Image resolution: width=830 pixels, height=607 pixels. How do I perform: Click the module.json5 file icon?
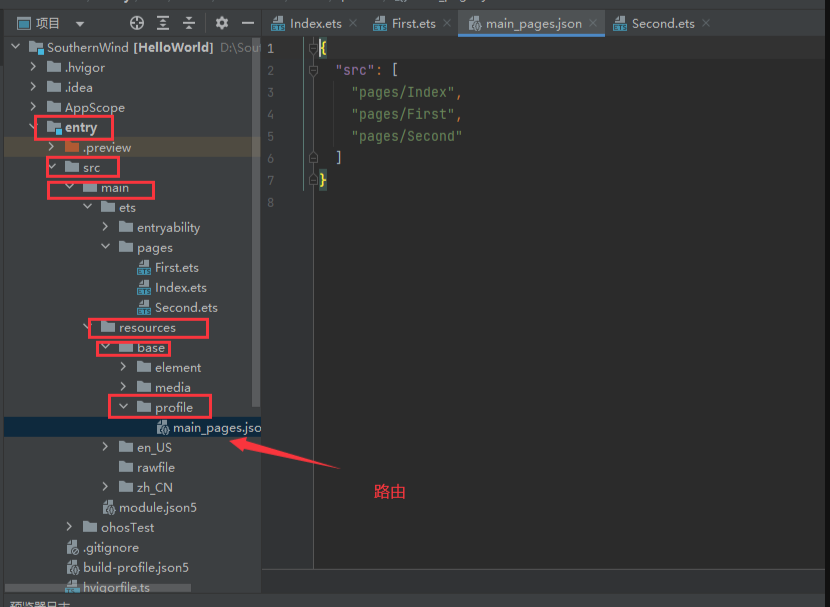pyautogui.click(x=109, y=508)
